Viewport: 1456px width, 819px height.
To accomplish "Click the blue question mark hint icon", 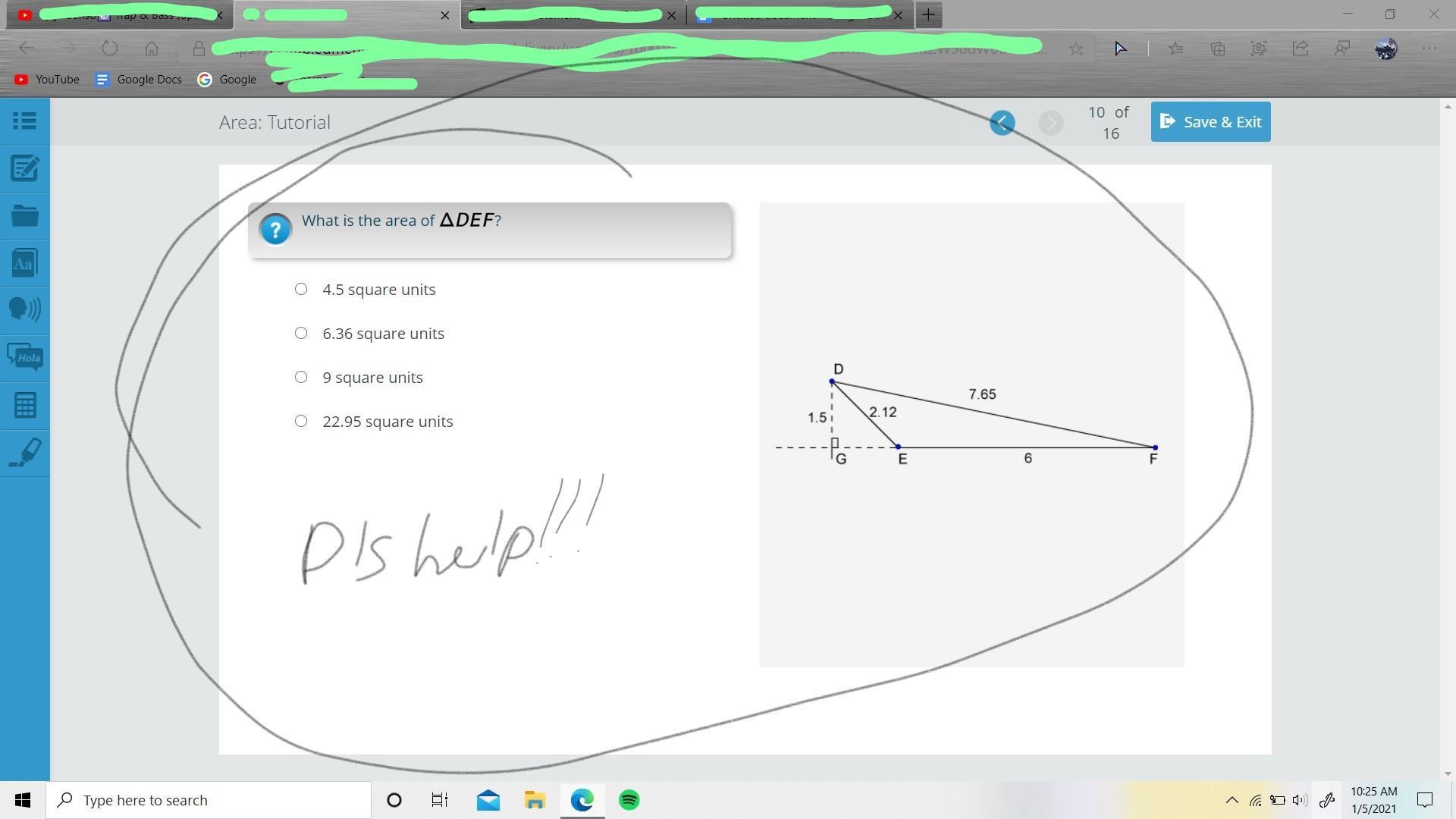I will click(275, 229).
